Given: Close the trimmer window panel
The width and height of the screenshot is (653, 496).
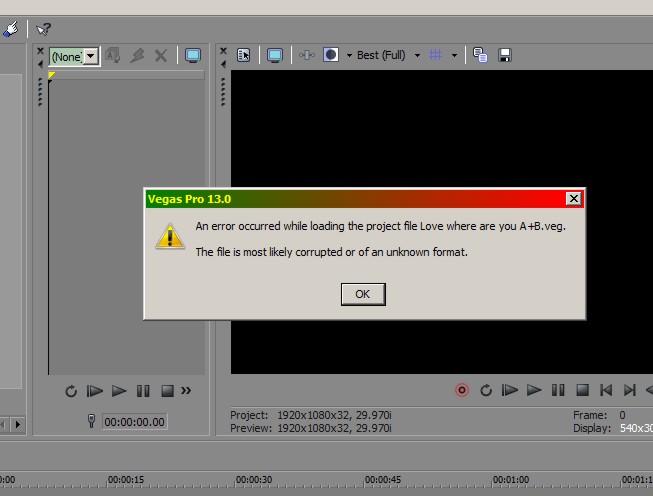Looking at the screenshot, I should [x=40, y=51].
